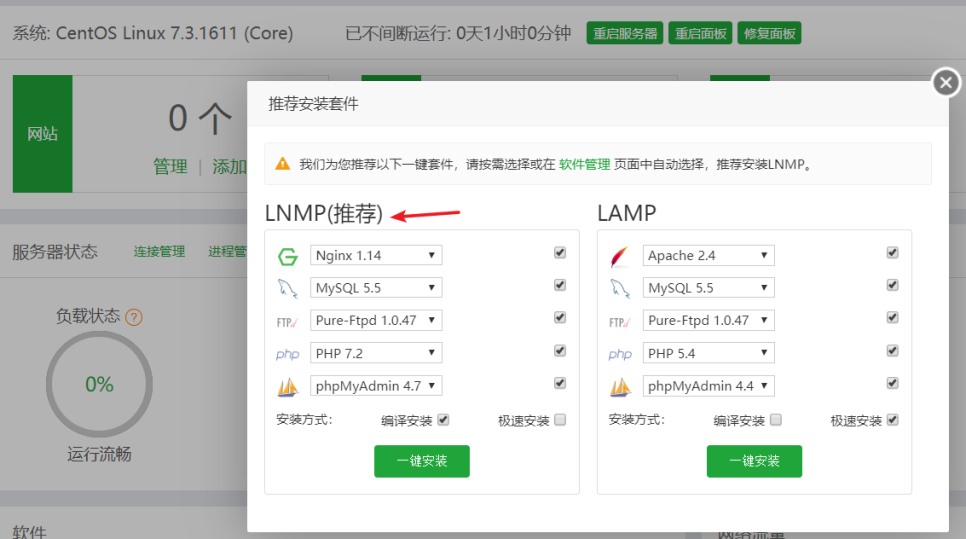Viewport: 966px width, 539px height.
Task: Uncheck the phpMyAdmin 4.7 checkbox
Action: [x=560, y=383]
